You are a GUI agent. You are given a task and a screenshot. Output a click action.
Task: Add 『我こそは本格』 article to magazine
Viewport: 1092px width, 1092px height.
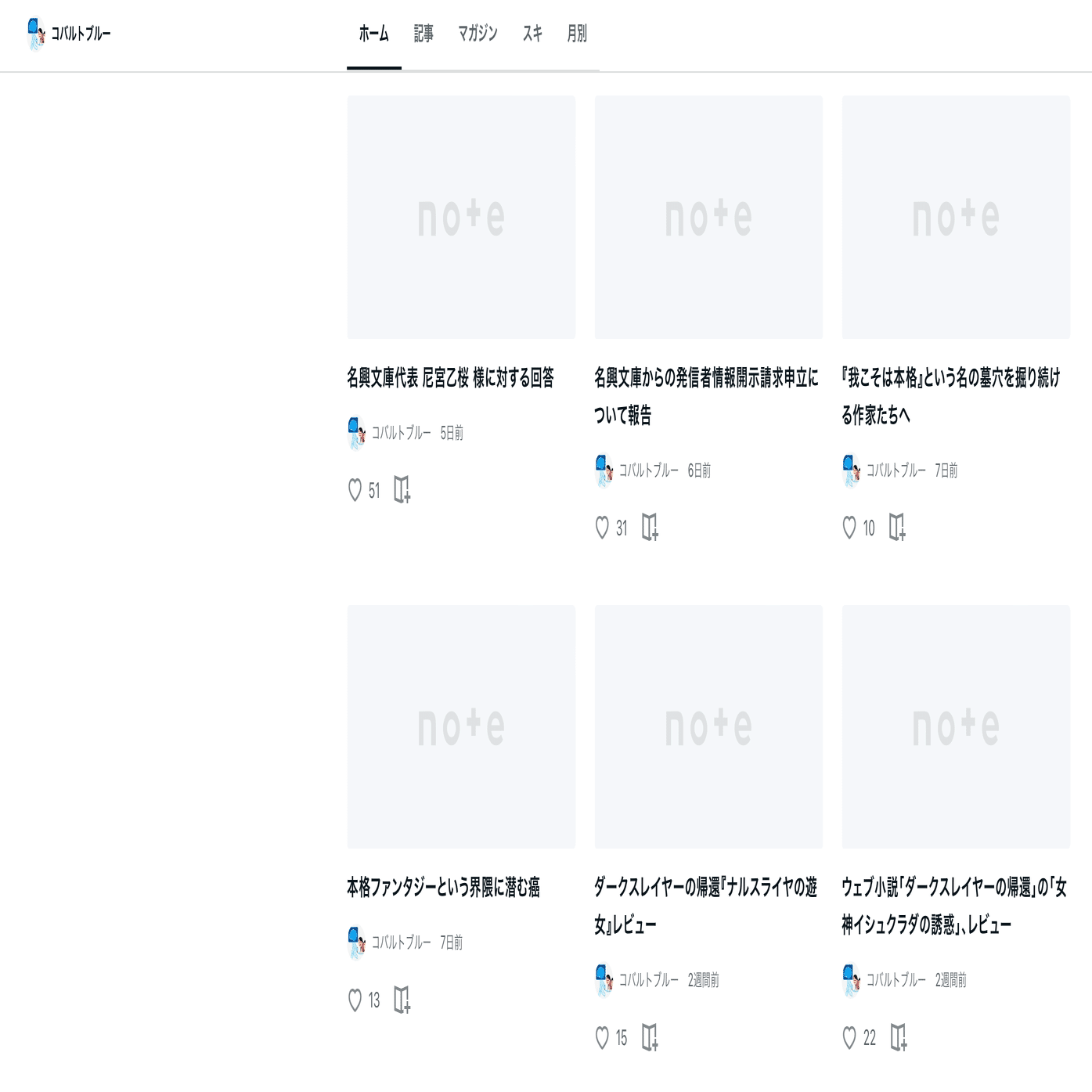[897, 528]
